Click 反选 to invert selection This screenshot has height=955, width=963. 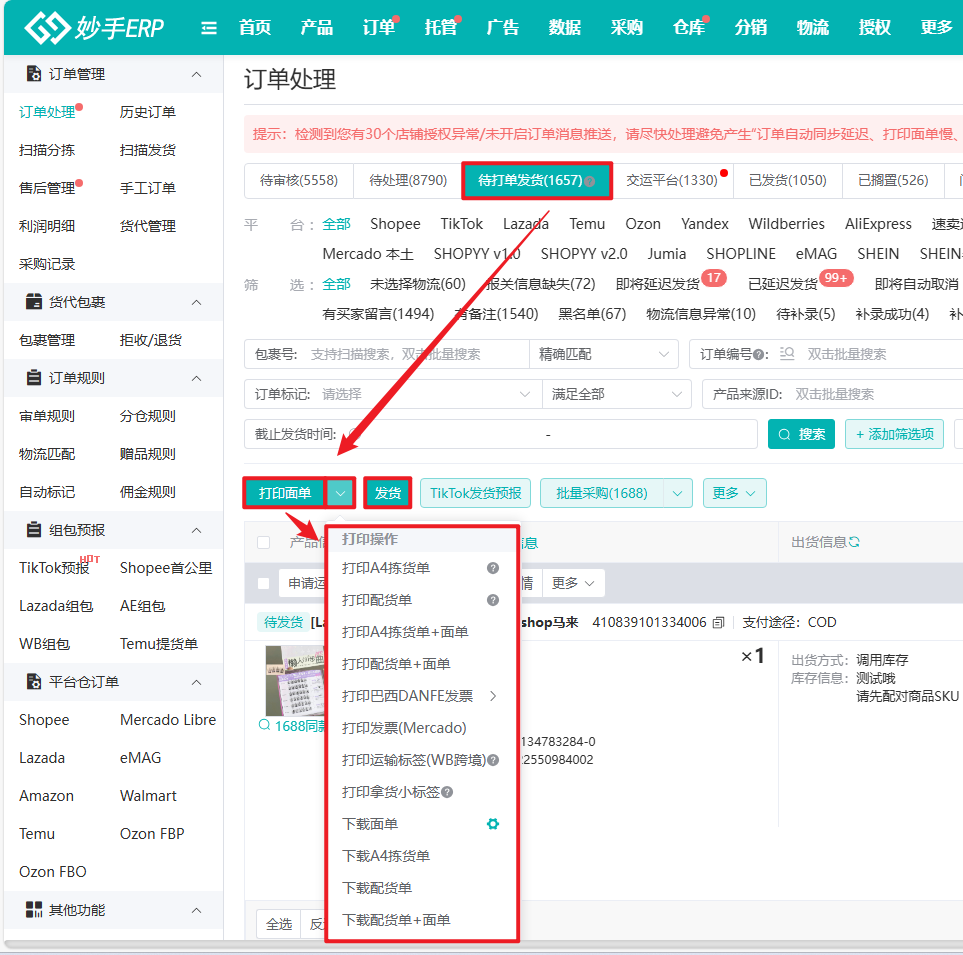coord(318,923)
